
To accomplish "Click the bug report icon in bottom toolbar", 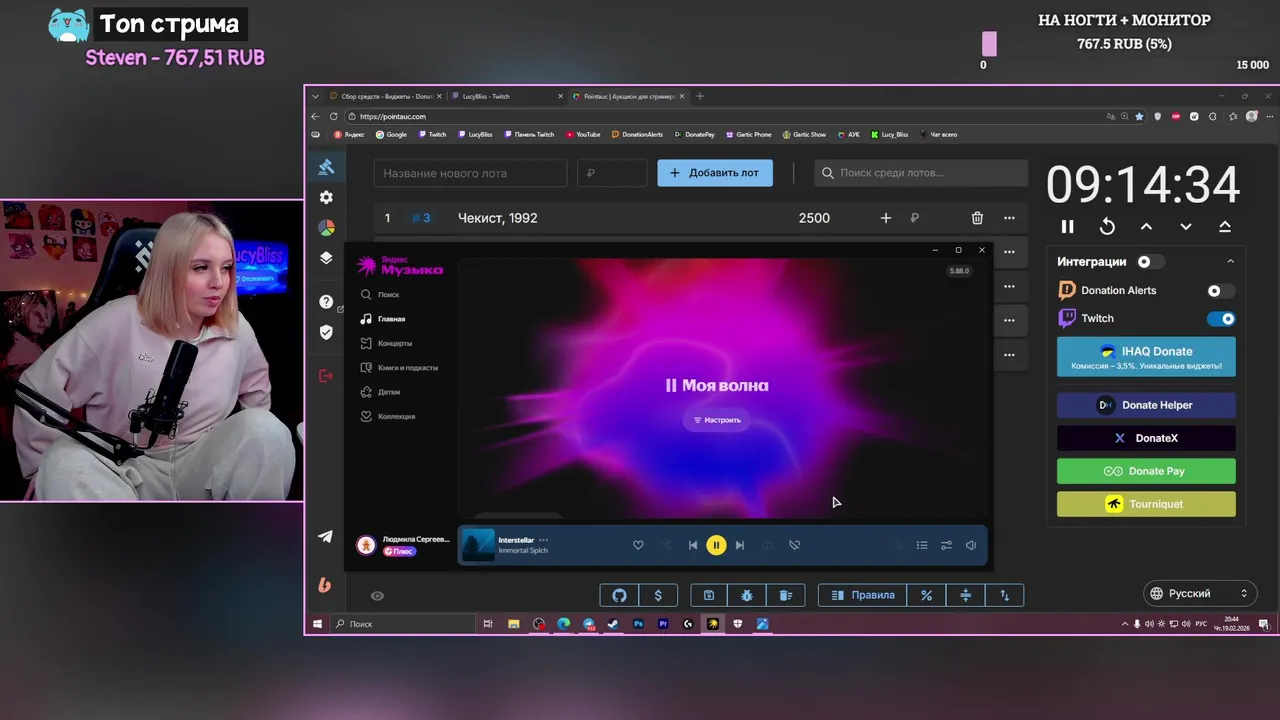I will 747,595.
